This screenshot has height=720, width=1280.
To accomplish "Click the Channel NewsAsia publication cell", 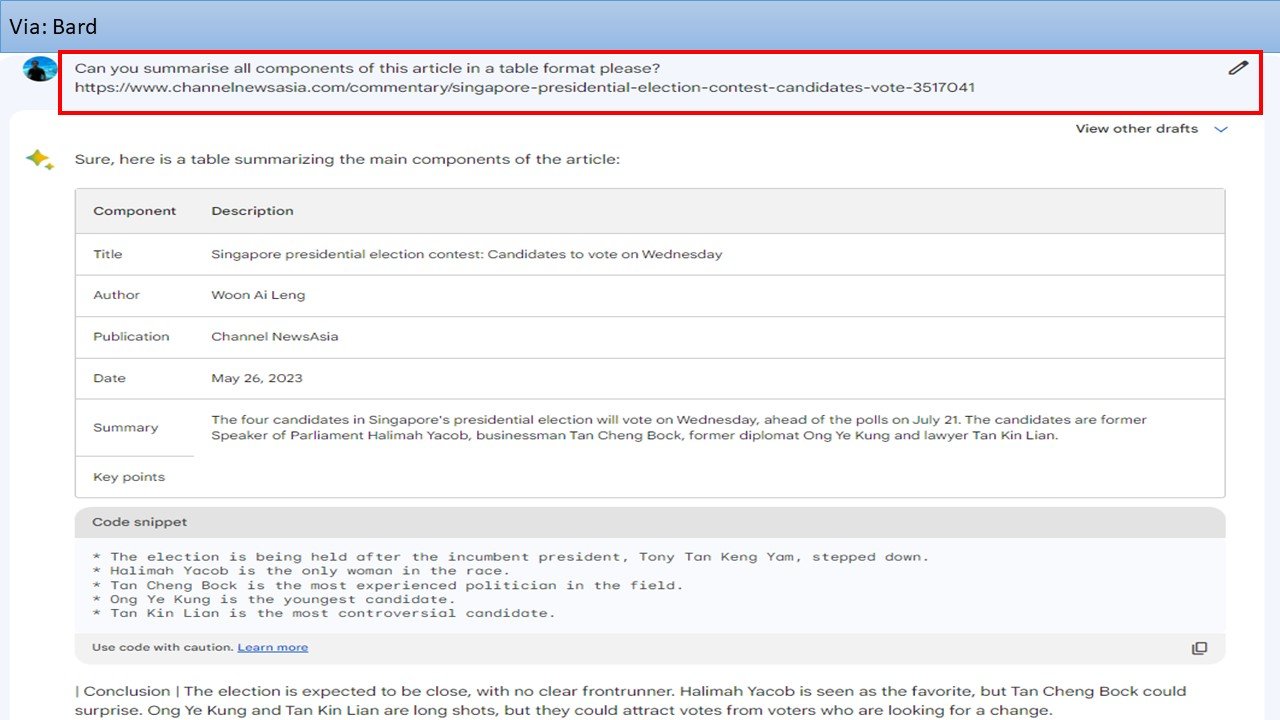I will coord(275,337).
